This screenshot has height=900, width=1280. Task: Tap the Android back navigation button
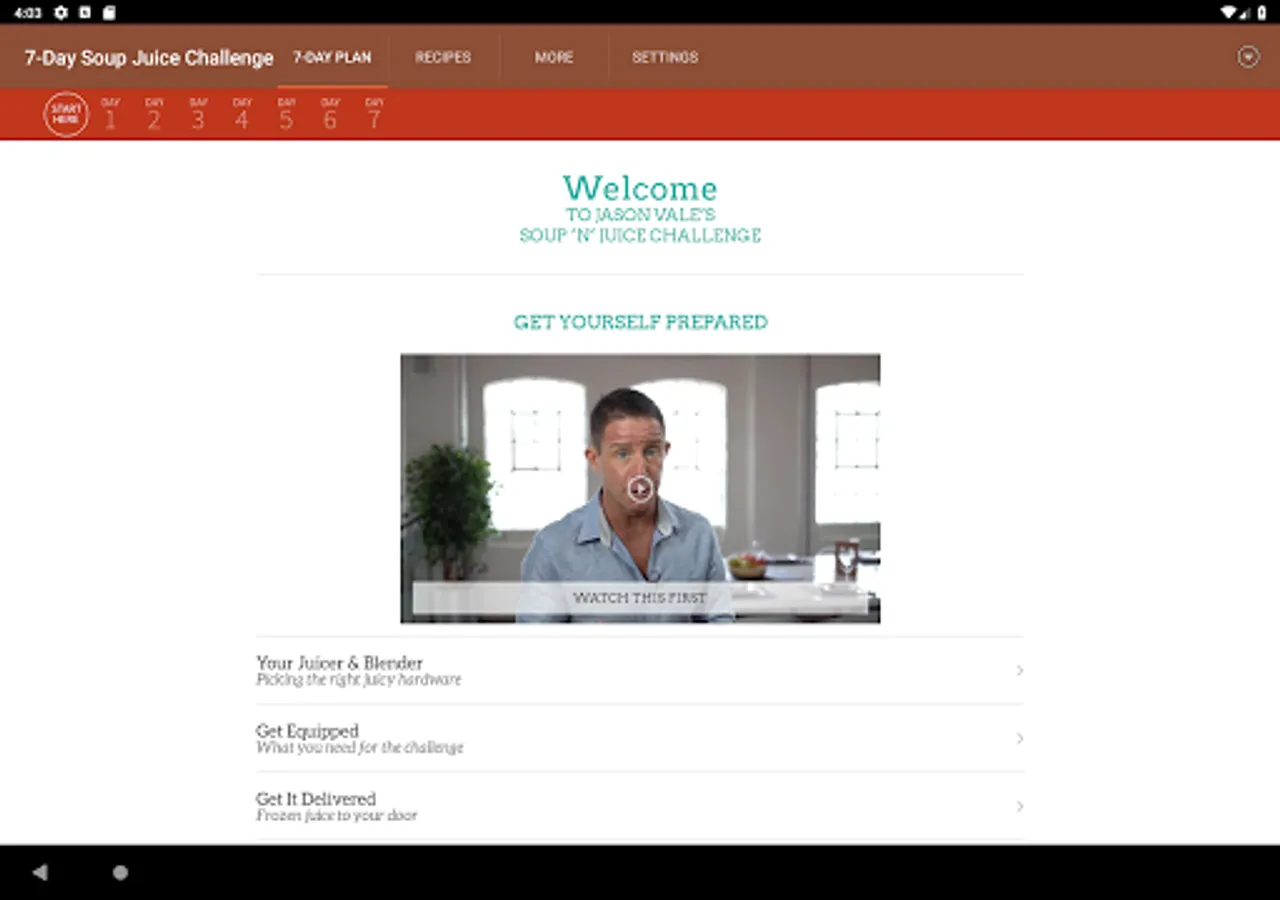pyautogui.click(x=40, y=873)
